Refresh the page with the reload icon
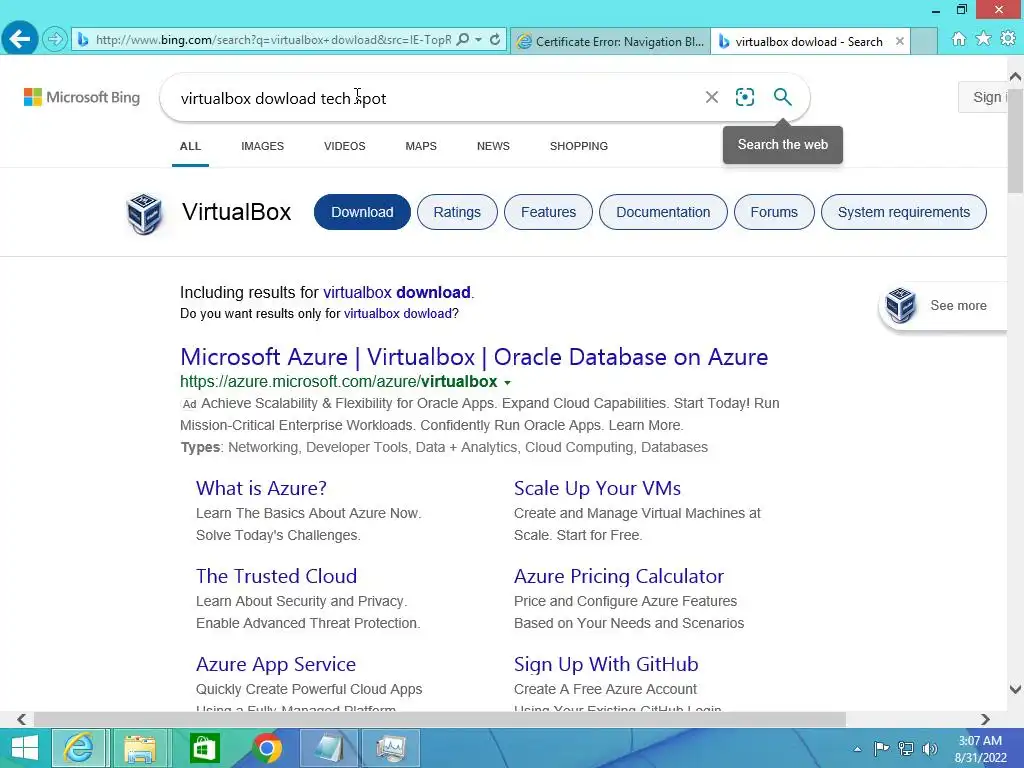Image resolution: width=1024 pixels, height=768 pixels. click(x=495, y=40)
